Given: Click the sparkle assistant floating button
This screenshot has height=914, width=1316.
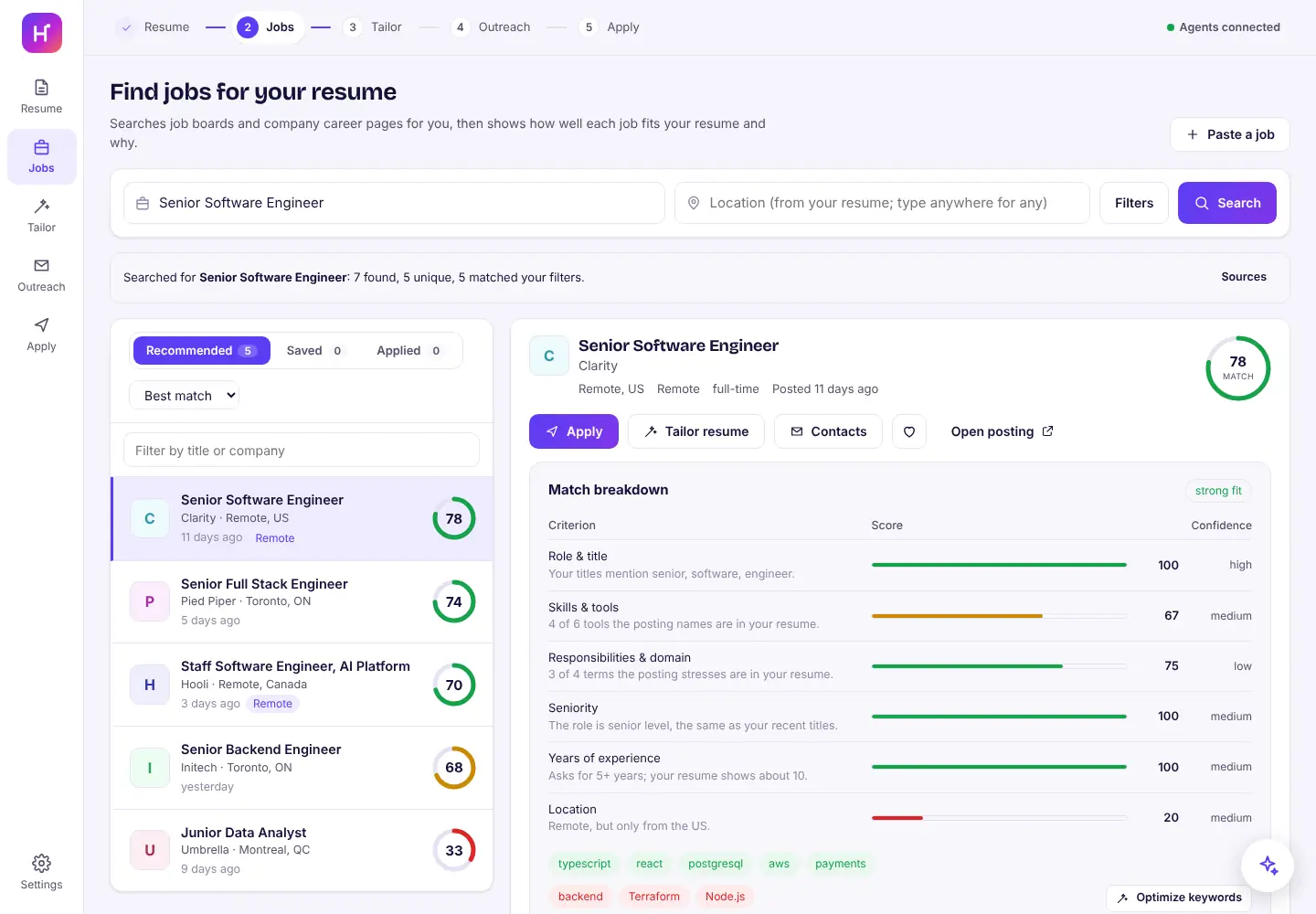Looking at the screenshot, I should tap(1268, 865).
